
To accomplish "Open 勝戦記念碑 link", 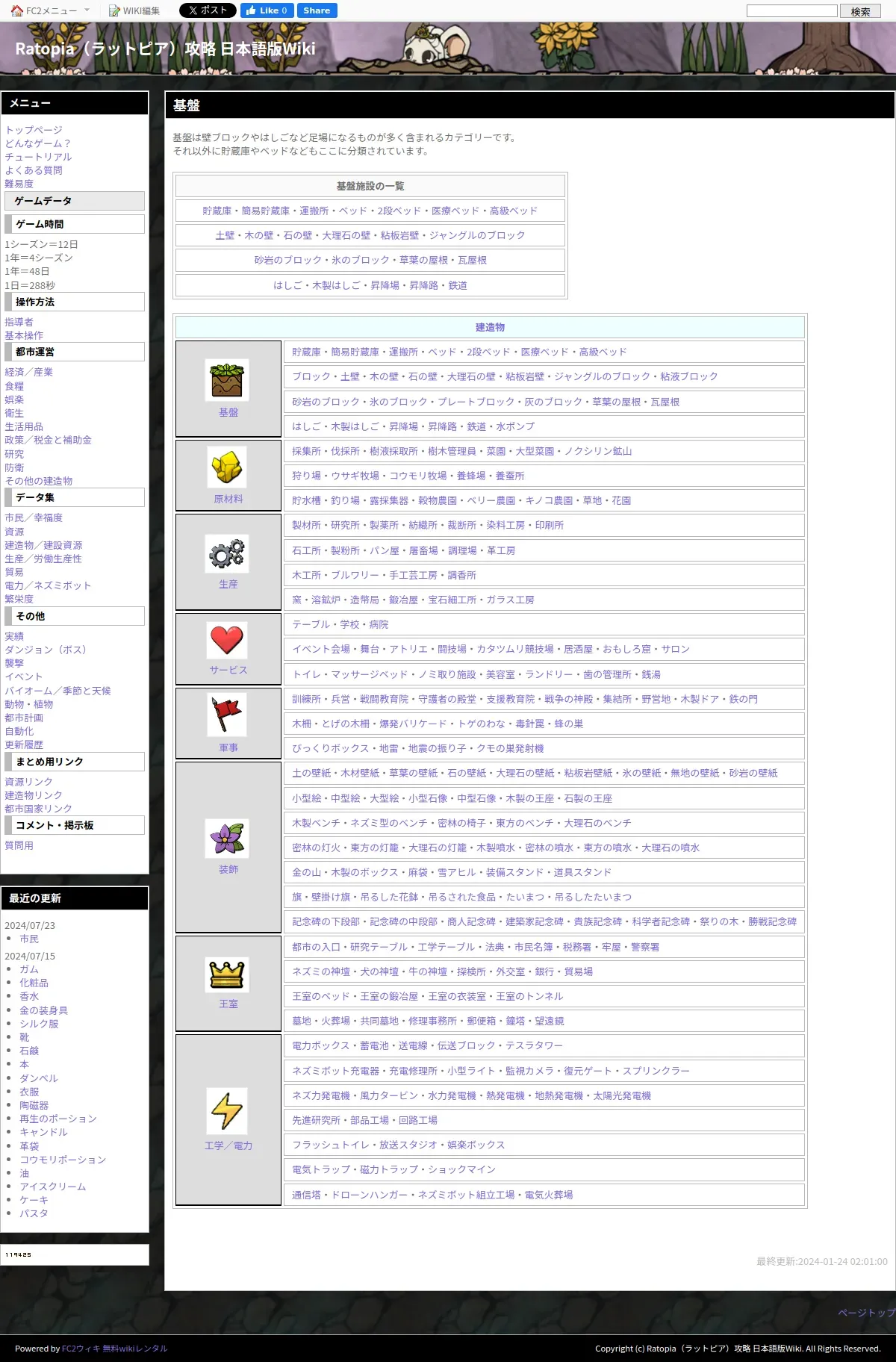I will 773,921.
